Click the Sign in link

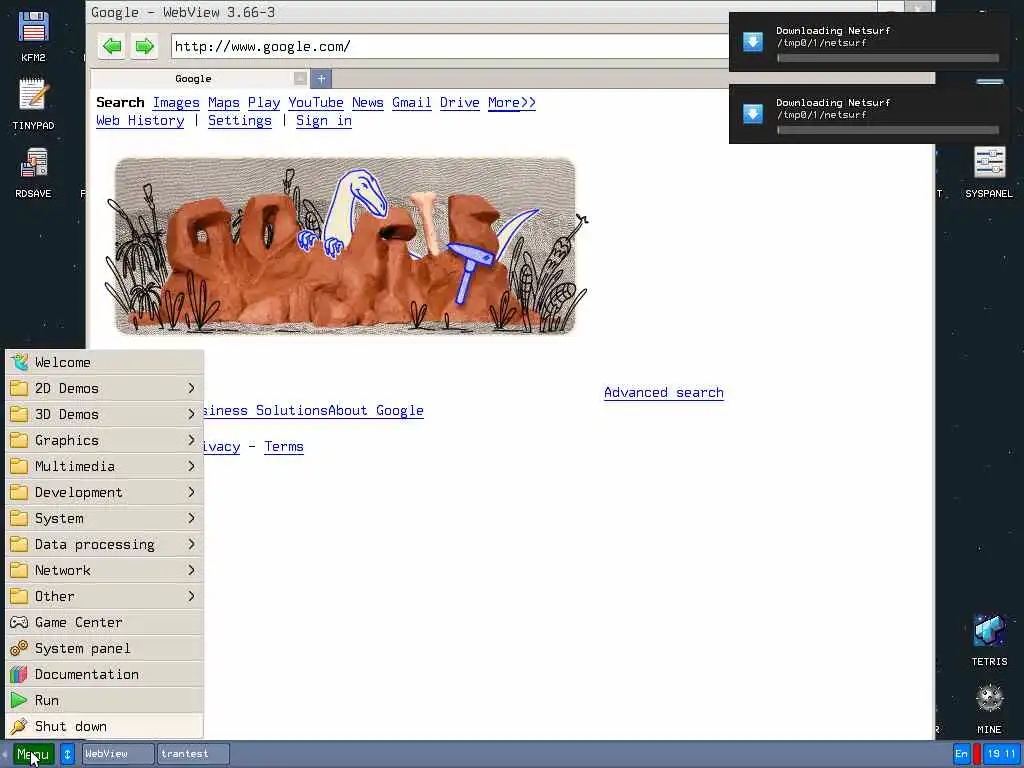(324, 121)
